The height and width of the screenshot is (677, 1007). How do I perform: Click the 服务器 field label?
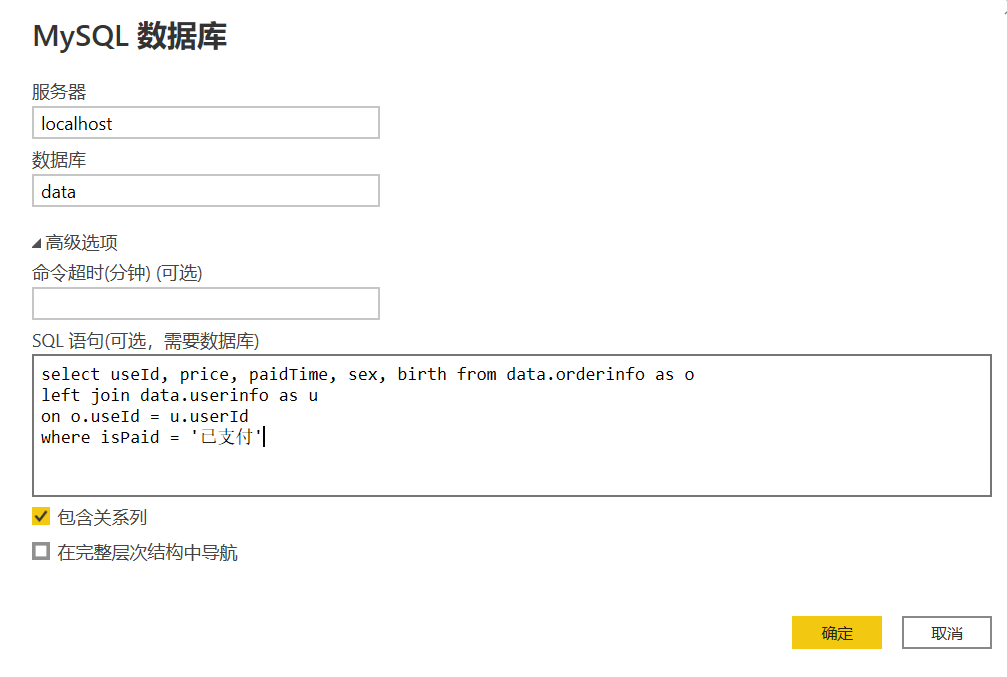pyautogui.click(x=59, y=92)
